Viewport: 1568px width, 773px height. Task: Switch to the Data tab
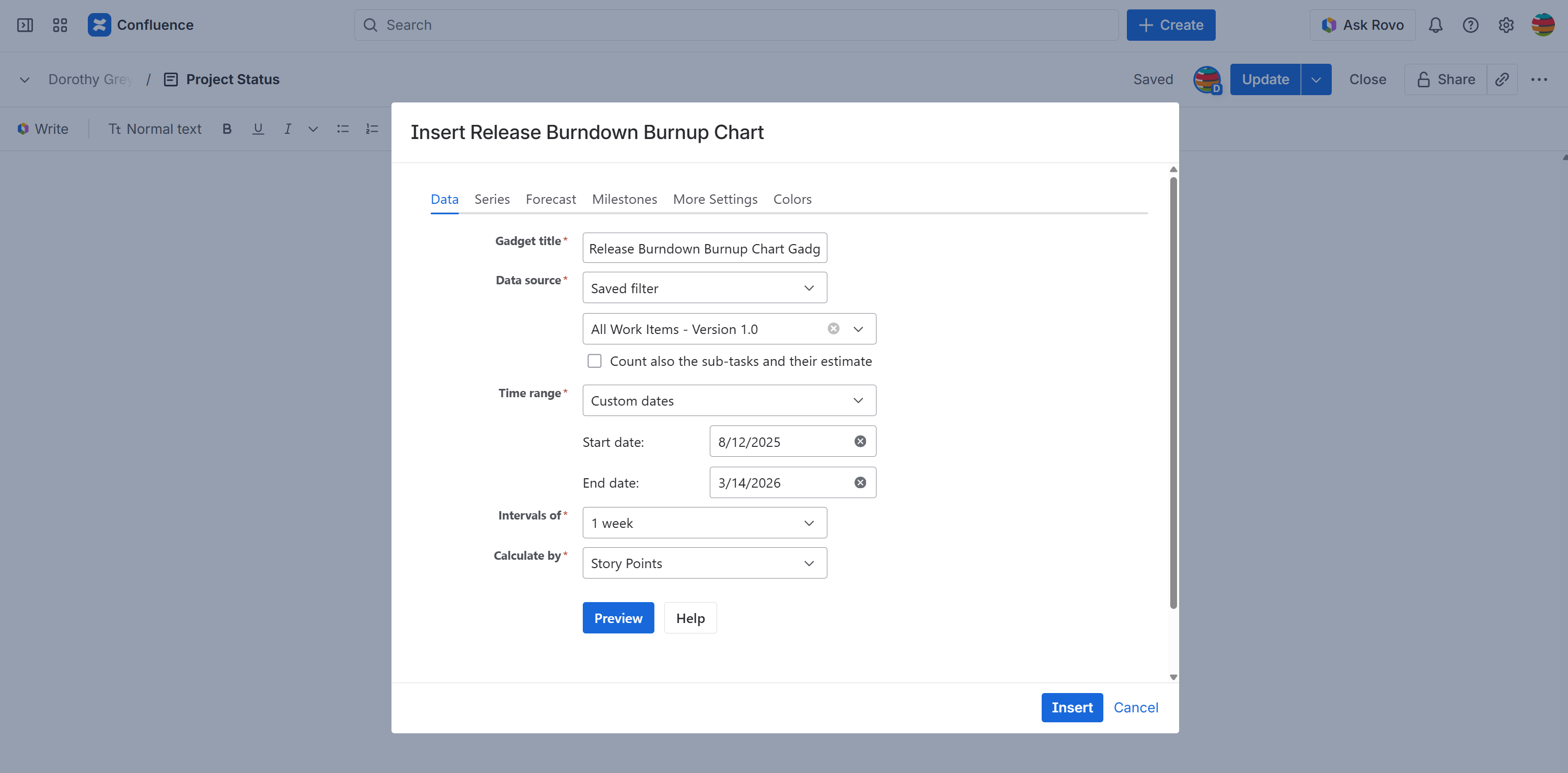[x=444, y=199]
